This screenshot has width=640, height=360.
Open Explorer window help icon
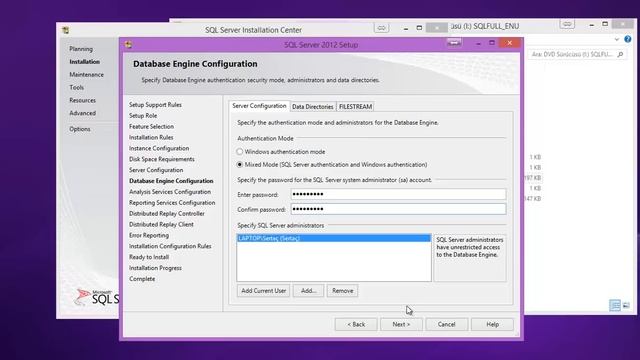[628, 39]
